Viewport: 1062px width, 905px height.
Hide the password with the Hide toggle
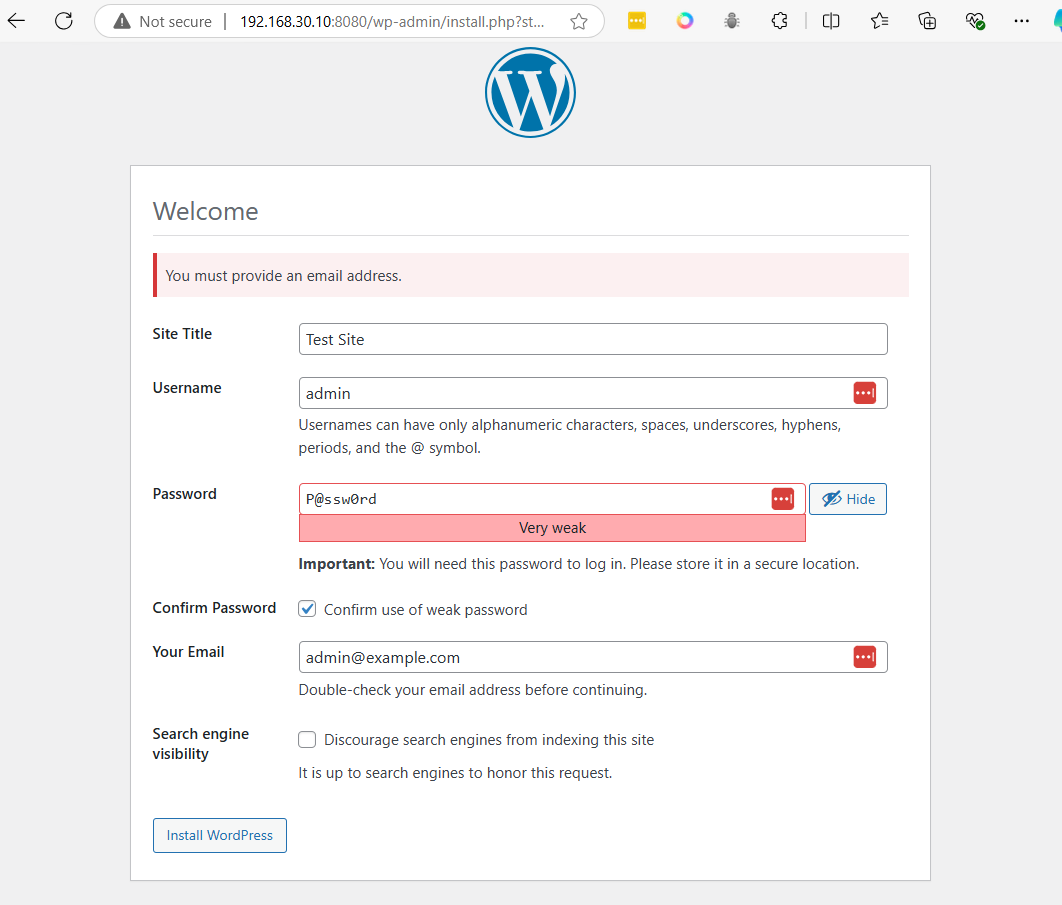click(847, 498)
